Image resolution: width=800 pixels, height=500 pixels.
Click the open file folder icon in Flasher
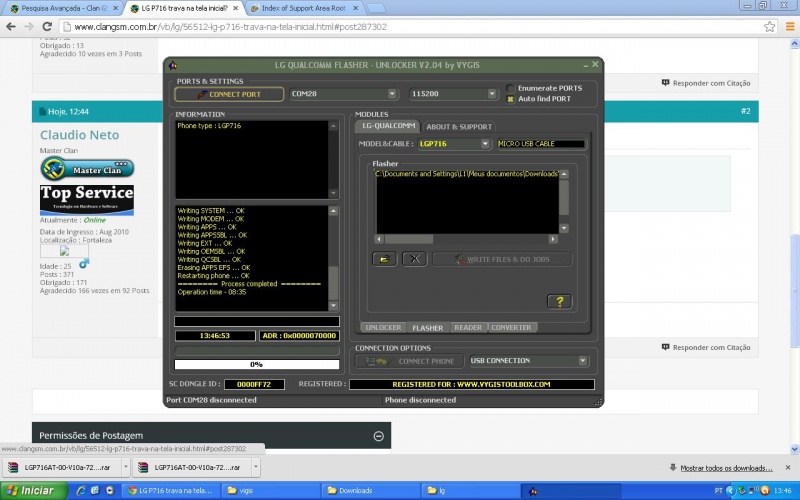click(x=384, y=259)
